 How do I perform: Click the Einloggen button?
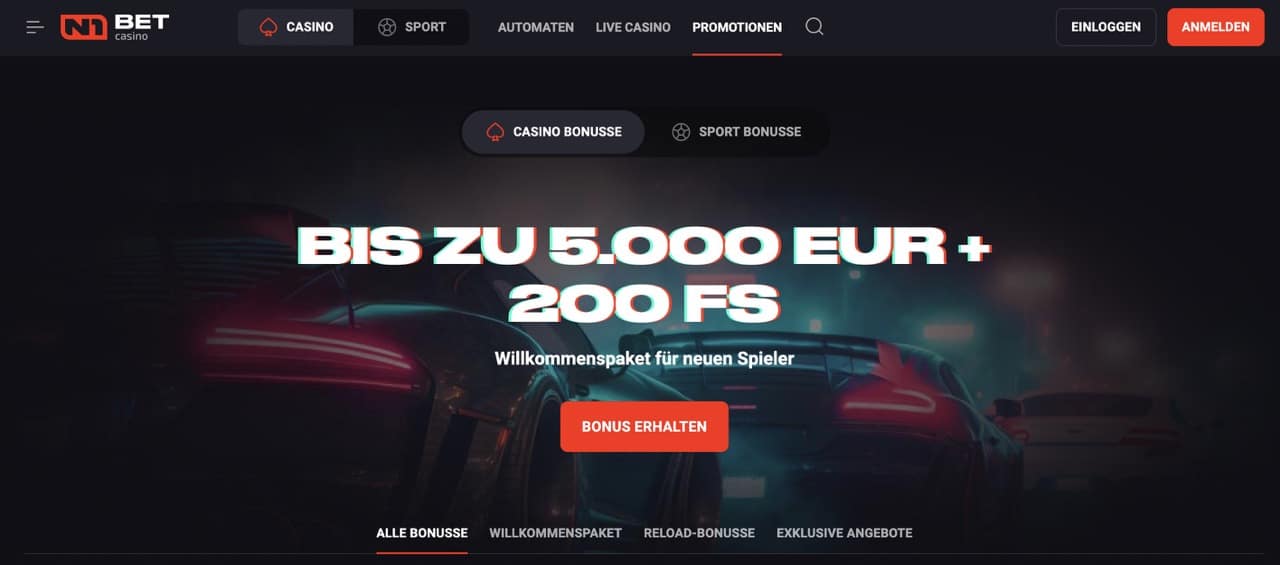click(x=1106, y=27)
